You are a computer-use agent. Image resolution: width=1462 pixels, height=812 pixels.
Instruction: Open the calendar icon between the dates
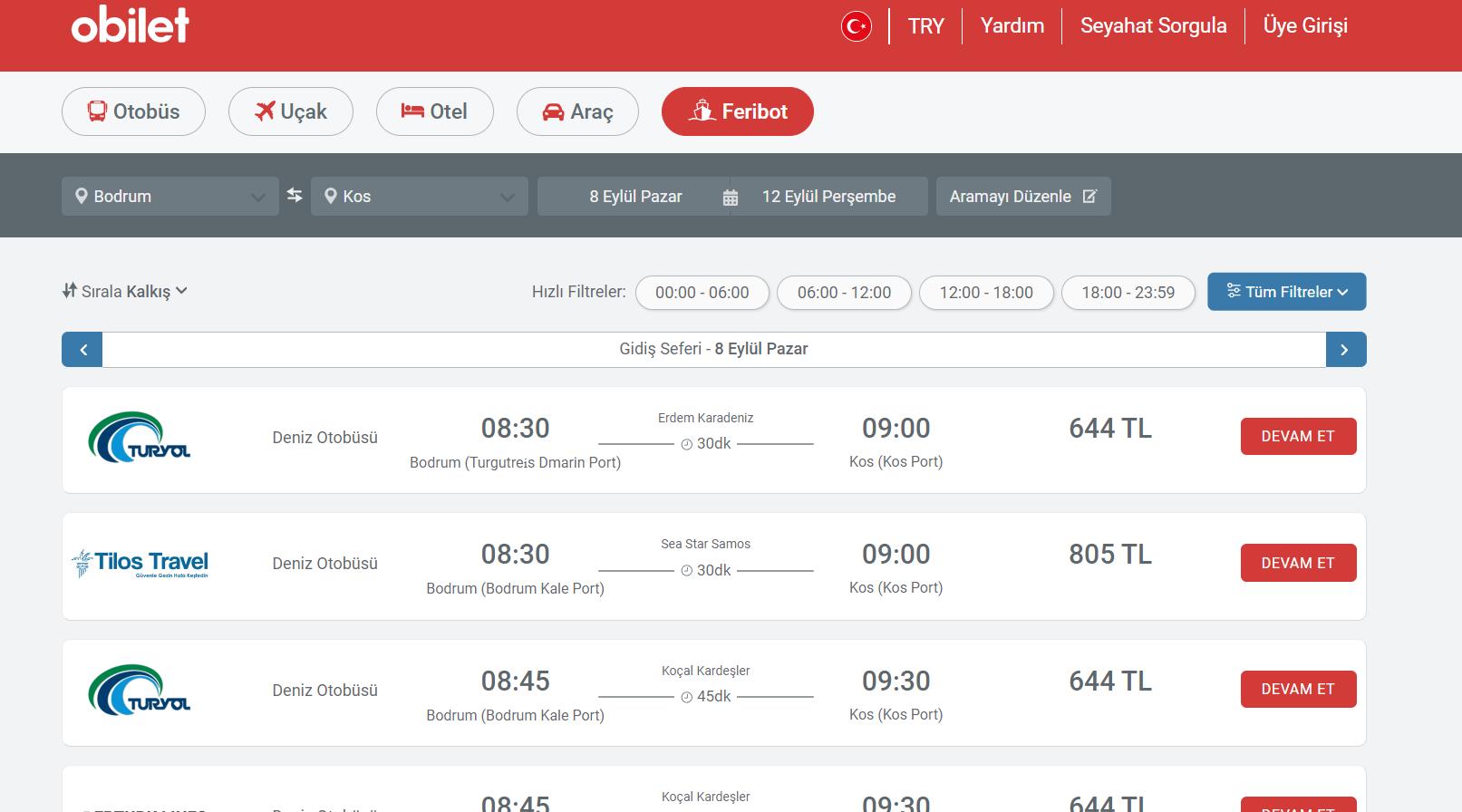point(731,198)
